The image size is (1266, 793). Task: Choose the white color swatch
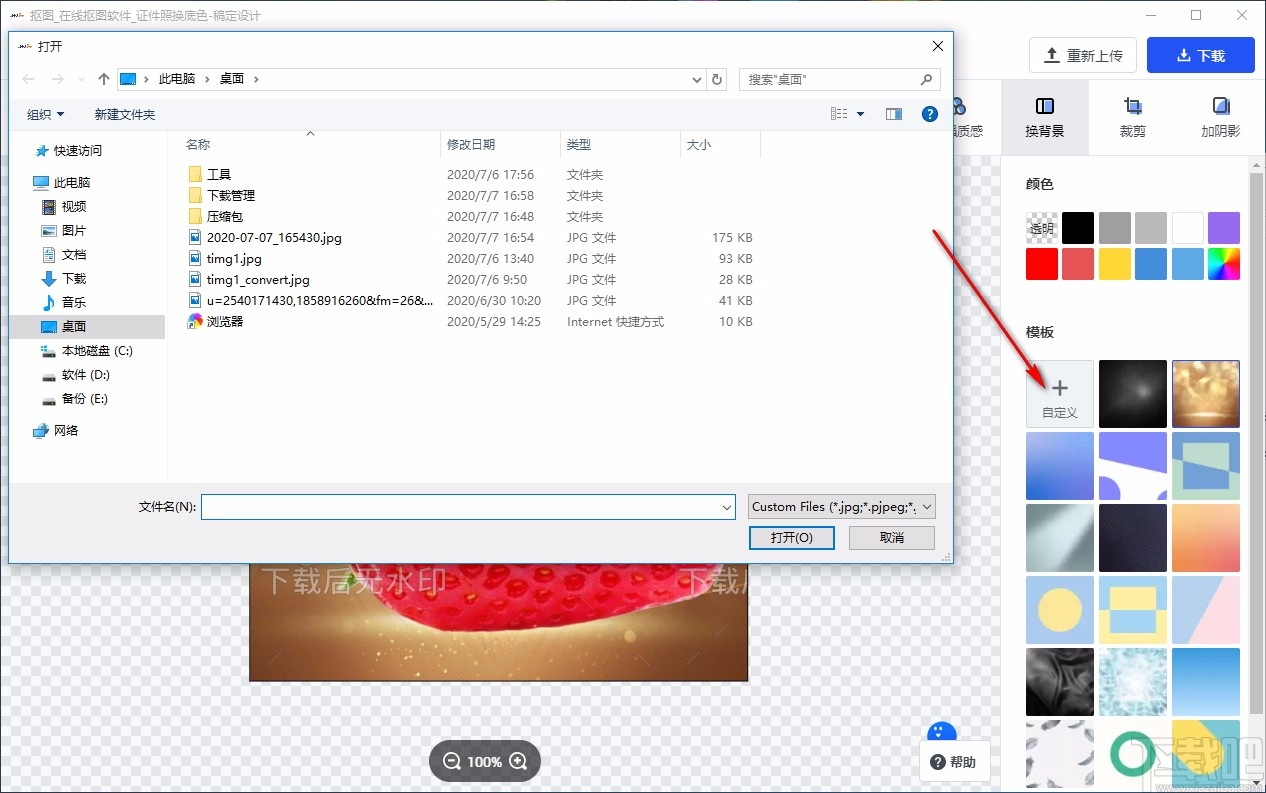pos(1188,228)
